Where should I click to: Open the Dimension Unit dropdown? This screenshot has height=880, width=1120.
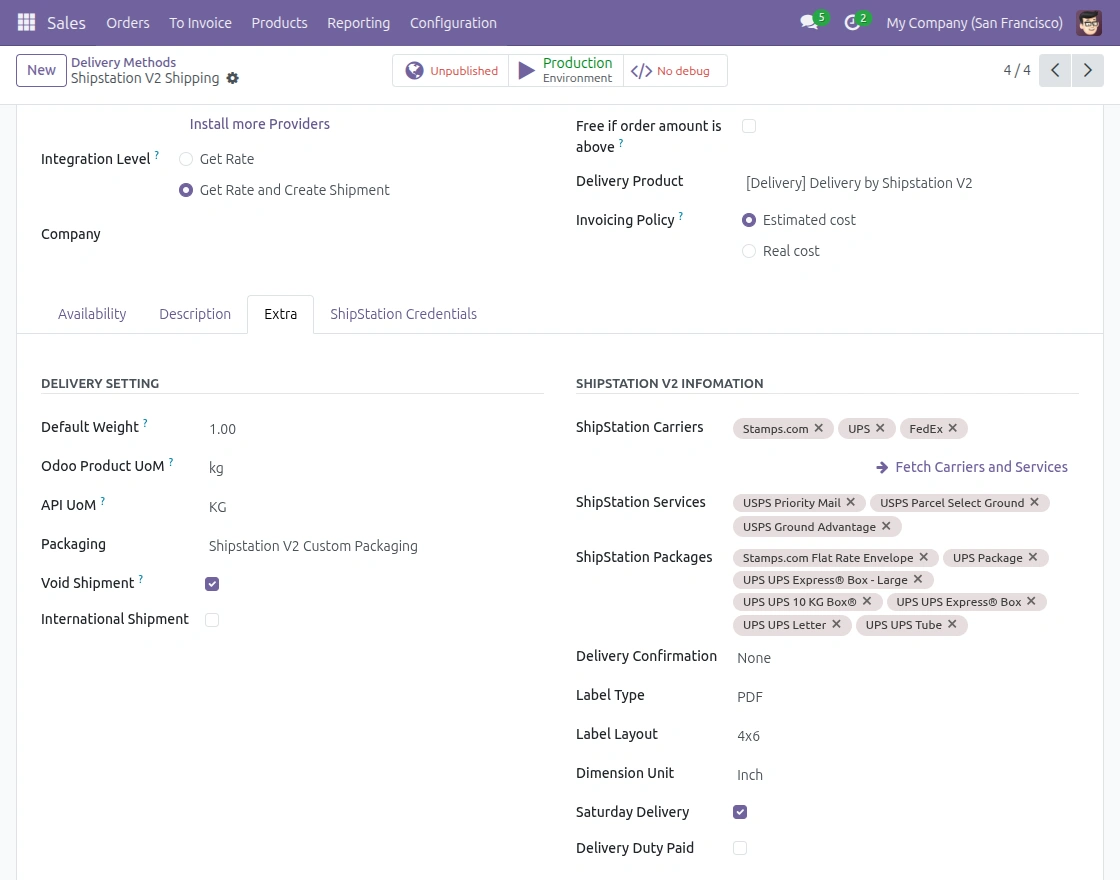coord(900,775)
